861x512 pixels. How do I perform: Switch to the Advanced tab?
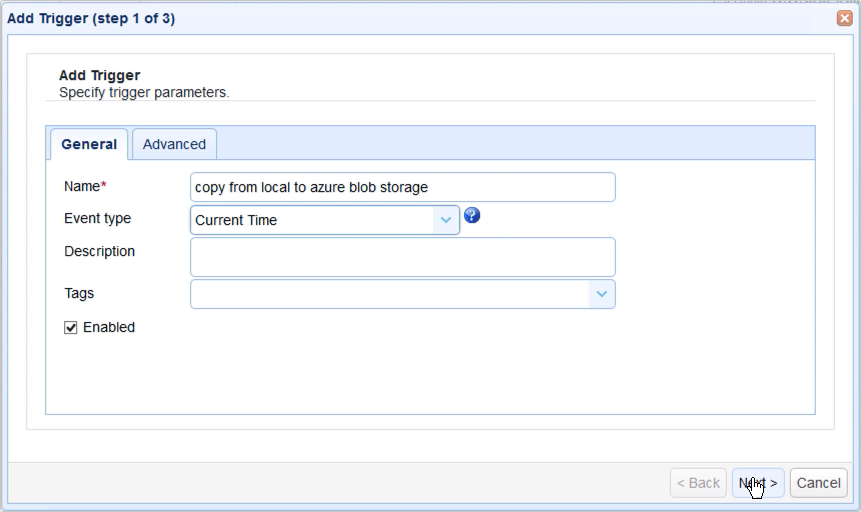point(174,144)
